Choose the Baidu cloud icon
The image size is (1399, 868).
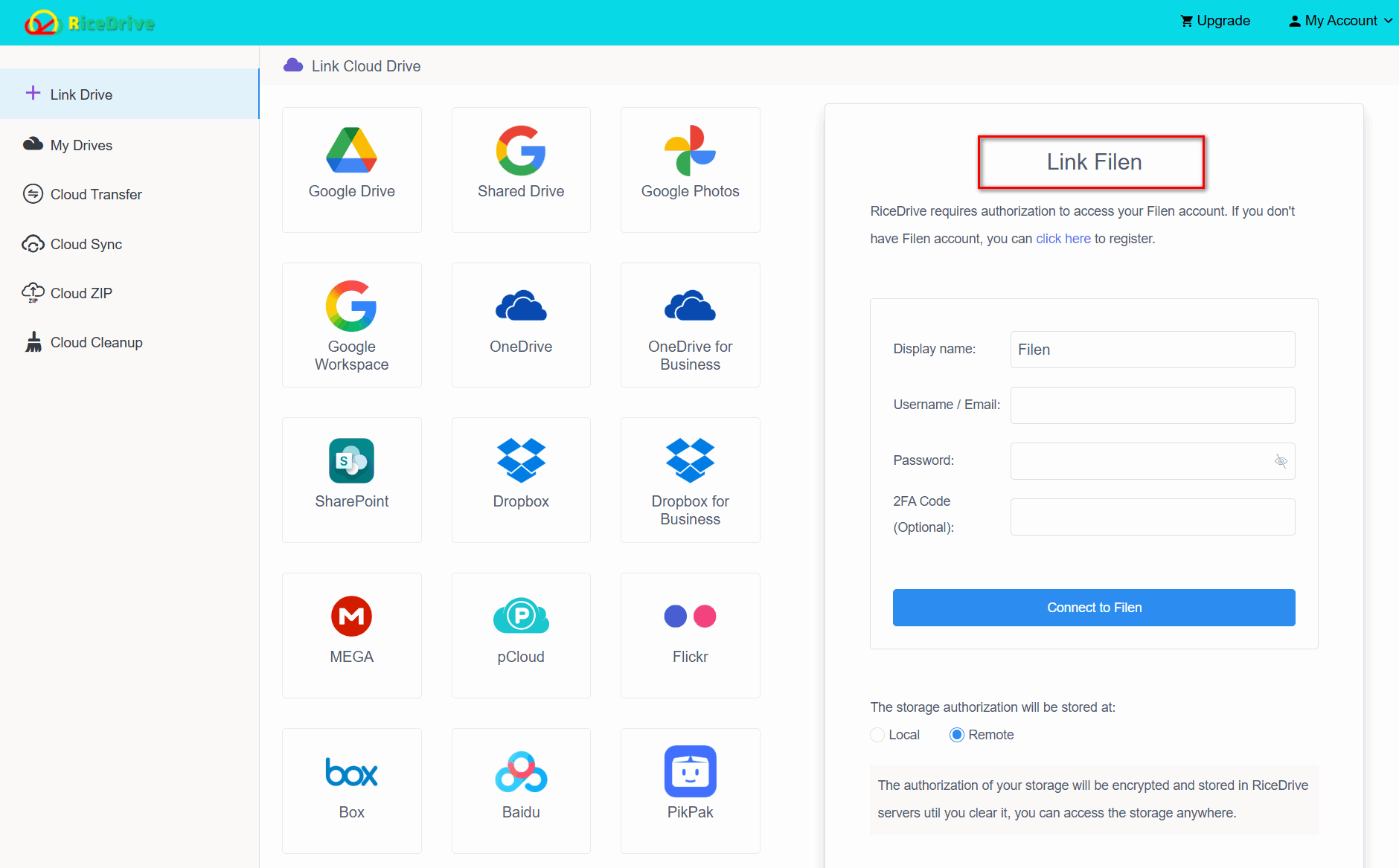click(x=521, y=771)
